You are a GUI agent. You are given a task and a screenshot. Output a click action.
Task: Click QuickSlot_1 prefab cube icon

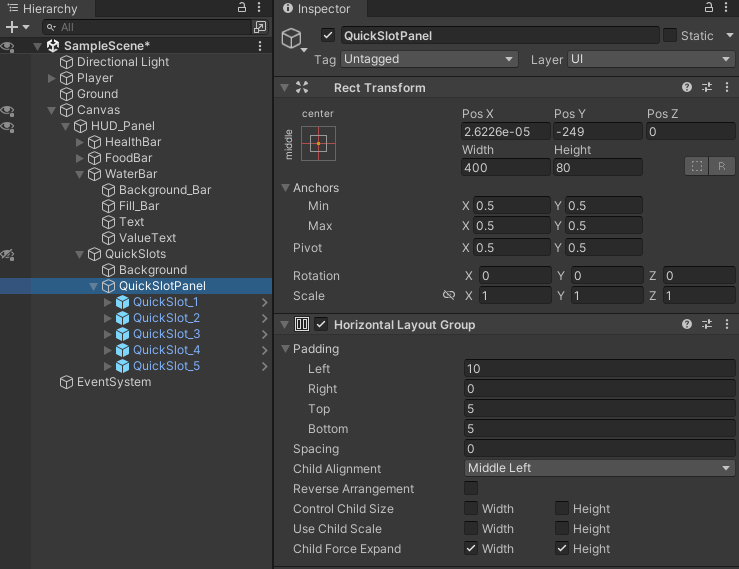pyautogui.click(x=123, y=302)
